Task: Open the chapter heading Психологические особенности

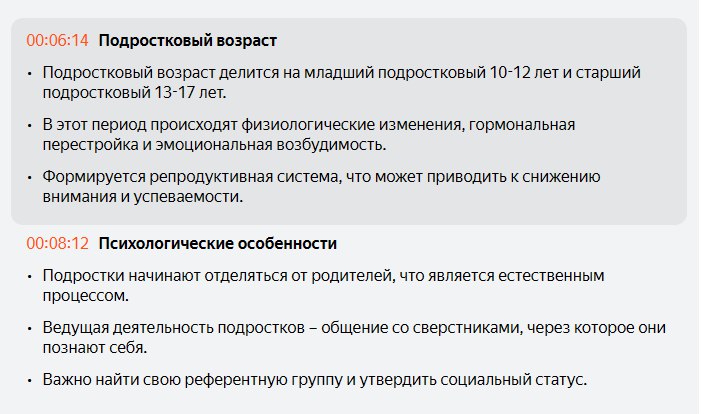Action: tap(218, 244)
